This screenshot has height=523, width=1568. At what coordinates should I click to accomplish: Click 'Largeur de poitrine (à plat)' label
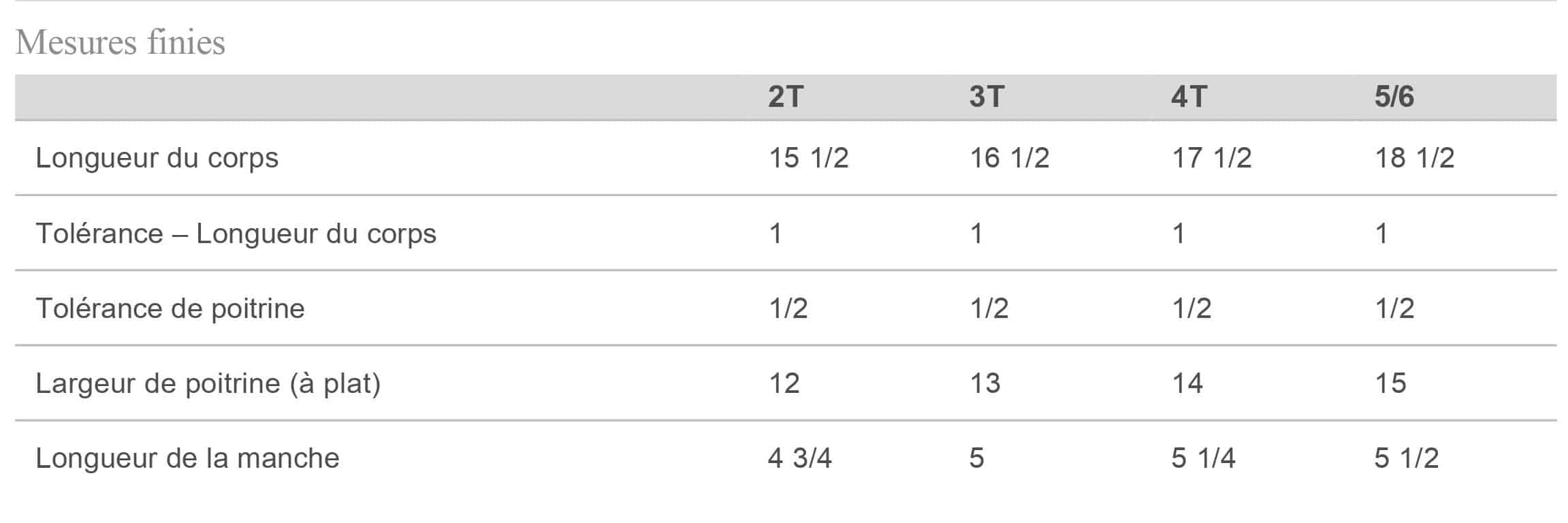pos(208,383)
